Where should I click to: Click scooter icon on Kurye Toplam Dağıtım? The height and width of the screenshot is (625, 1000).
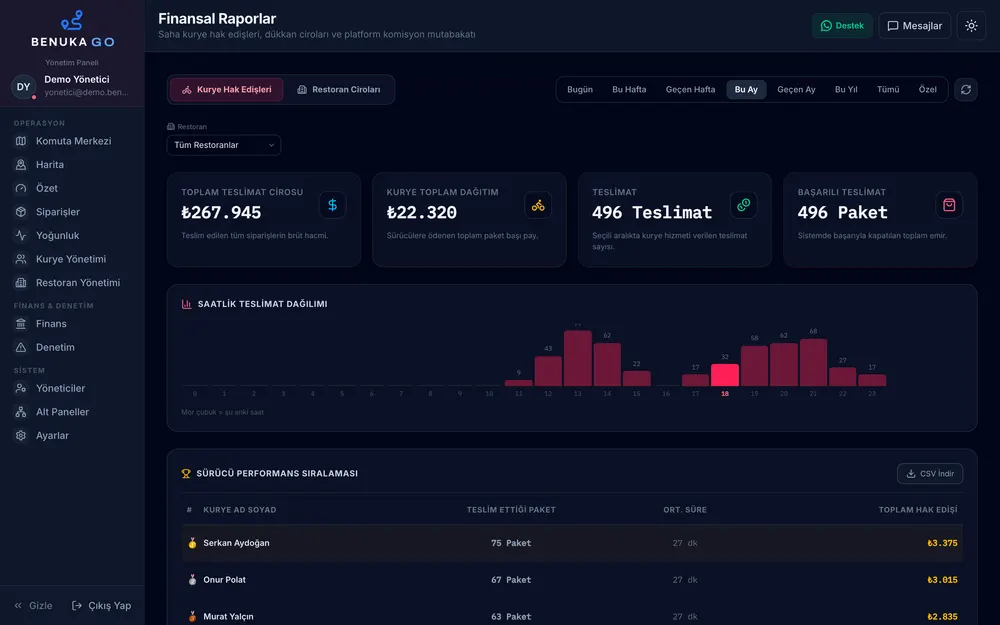pos(538,205)
